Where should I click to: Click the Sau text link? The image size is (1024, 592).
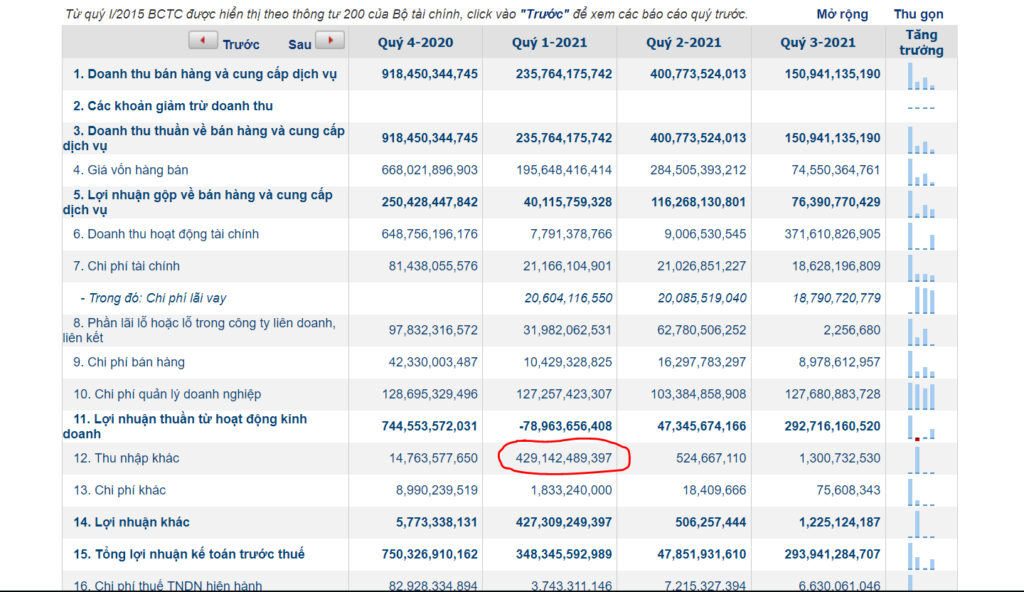[300, 44]
